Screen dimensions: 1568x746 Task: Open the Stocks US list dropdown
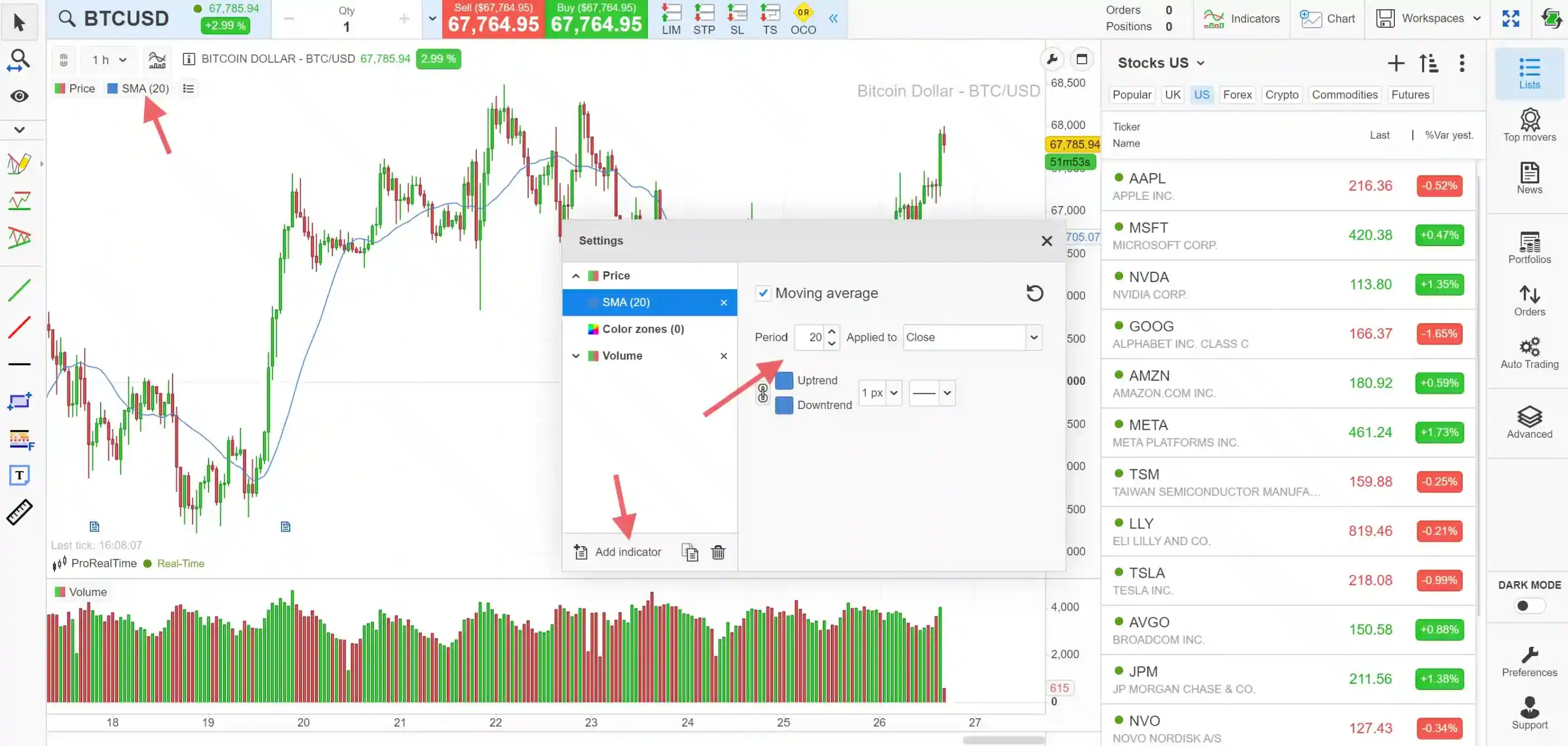click(1161, 63)
